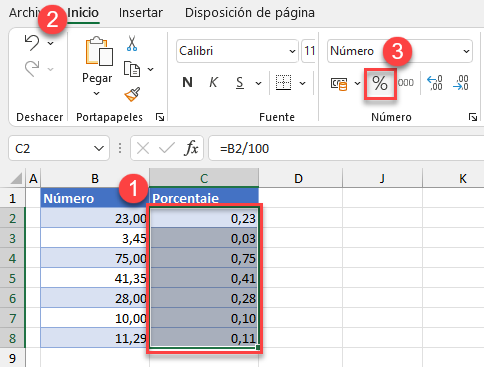Select column B header
This screenshot has height=367, width=484.
[x=95, y=179]
